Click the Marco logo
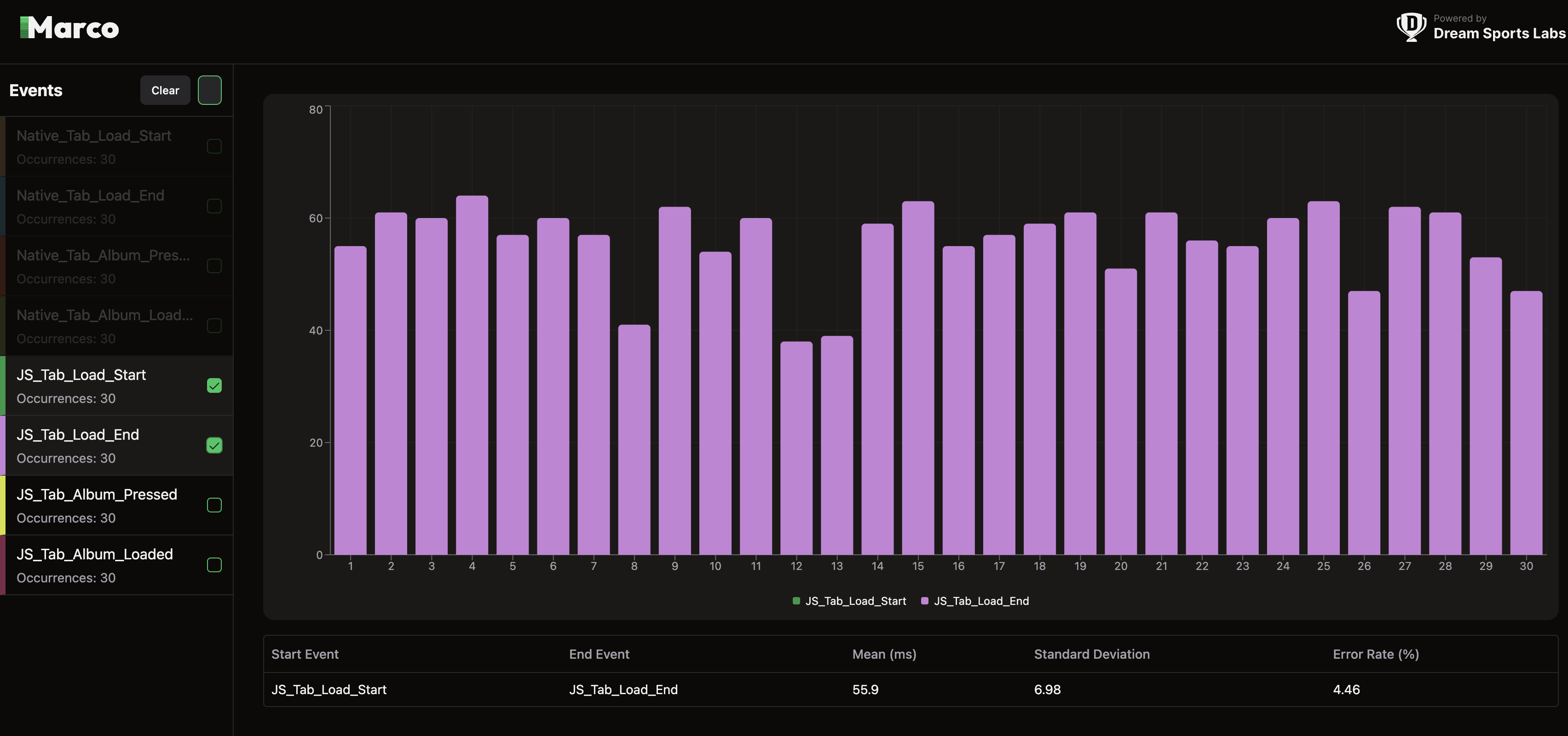This screenshot has width=1568, height=736. 69,28
